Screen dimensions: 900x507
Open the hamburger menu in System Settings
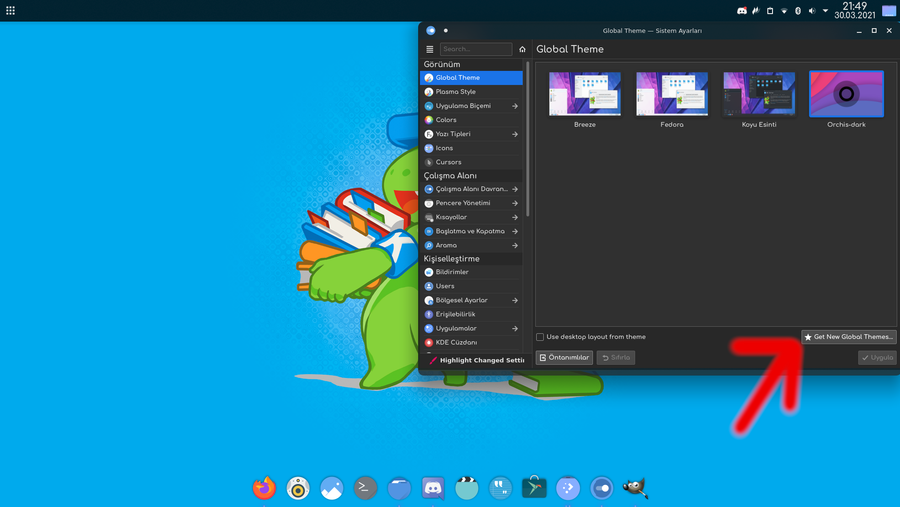point(430,49)
